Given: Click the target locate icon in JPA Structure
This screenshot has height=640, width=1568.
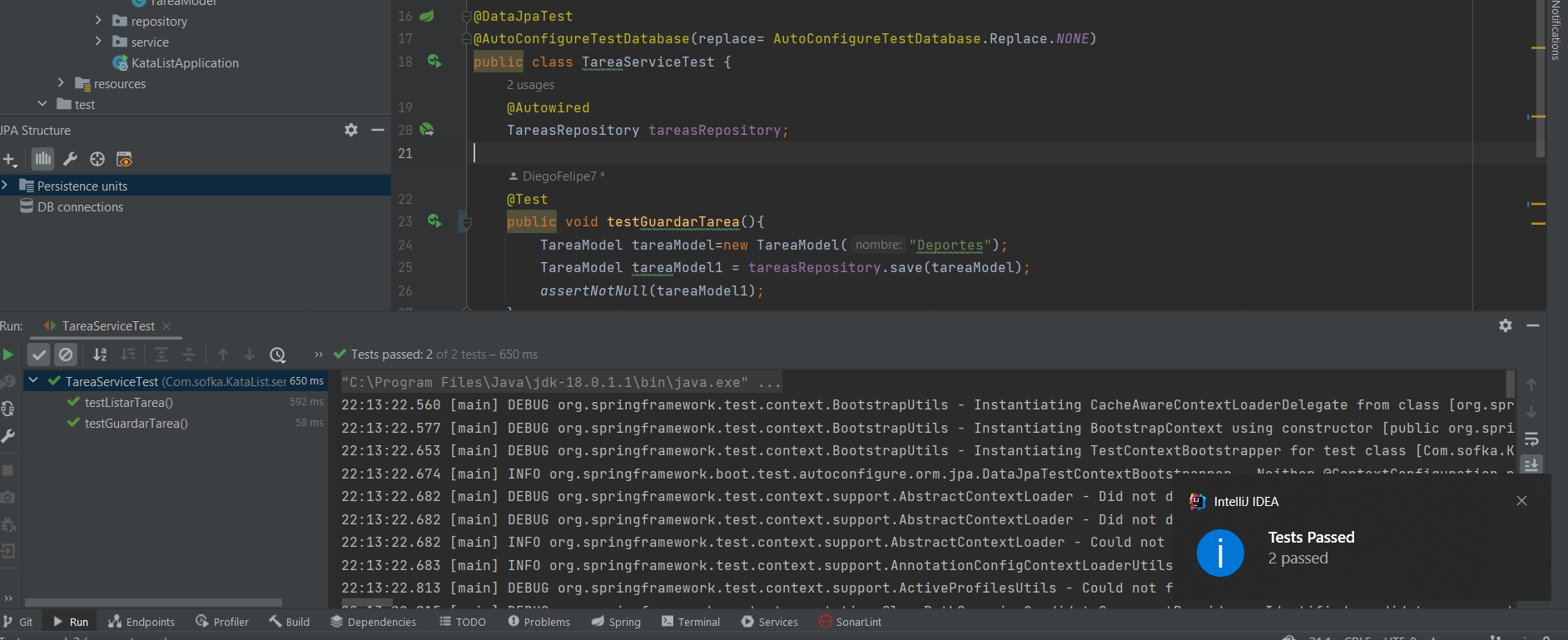Looking at the screenshot, I should (97, 159).
